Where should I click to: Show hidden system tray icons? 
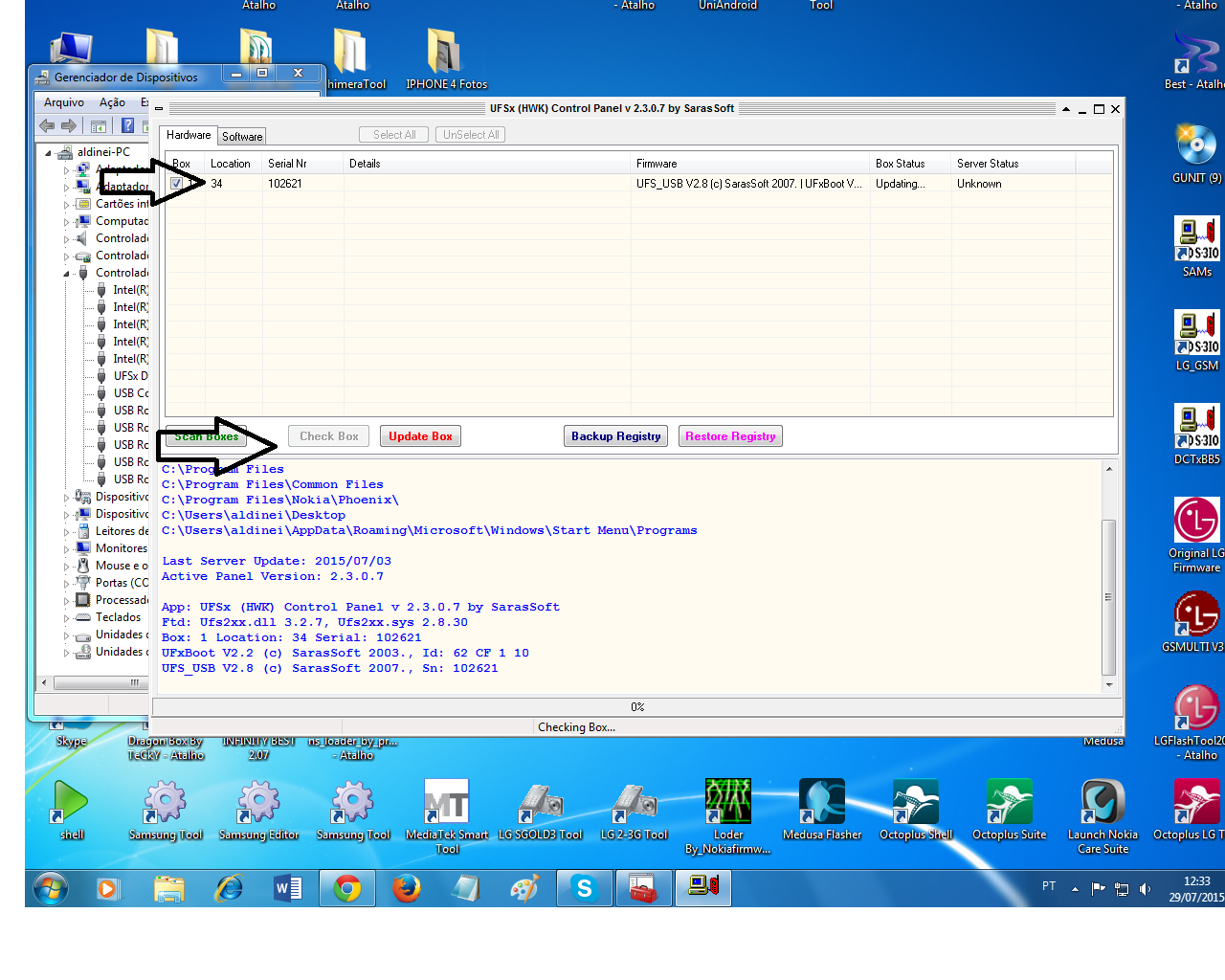coord(1075,889)
